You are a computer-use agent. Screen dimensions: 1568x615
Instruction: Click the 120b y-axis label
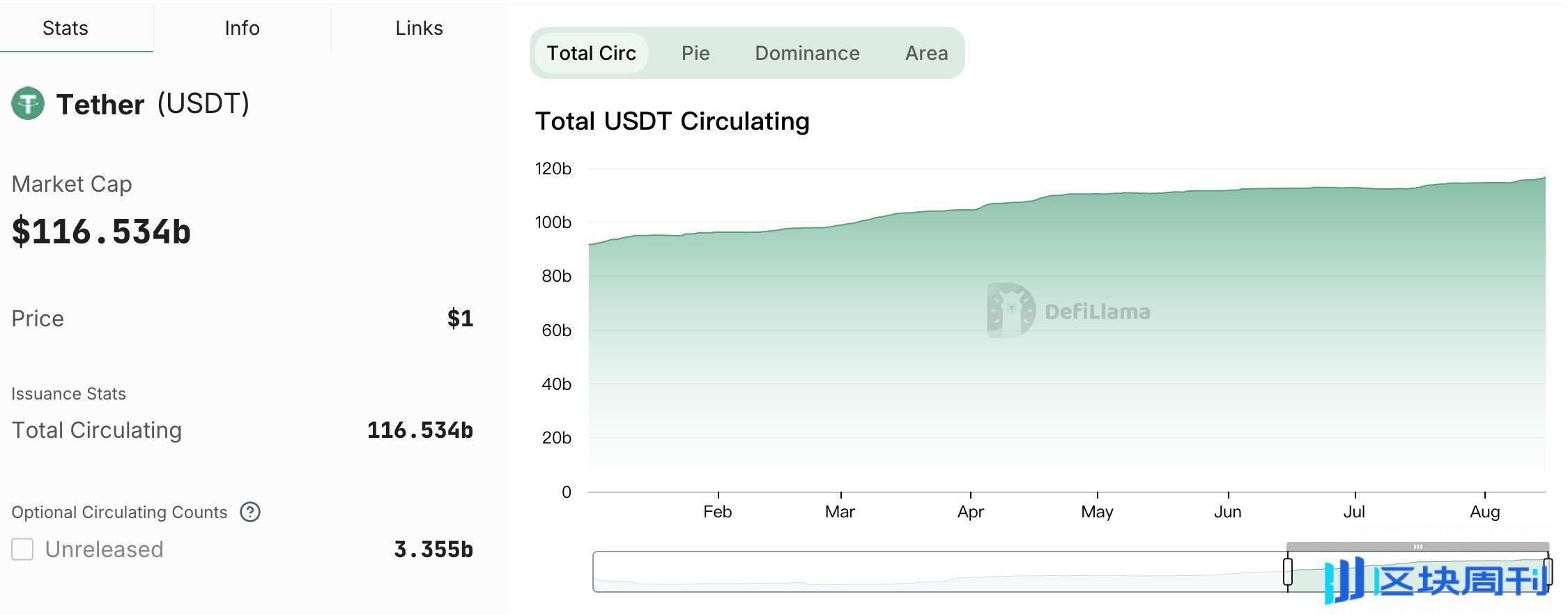point(553,169)
